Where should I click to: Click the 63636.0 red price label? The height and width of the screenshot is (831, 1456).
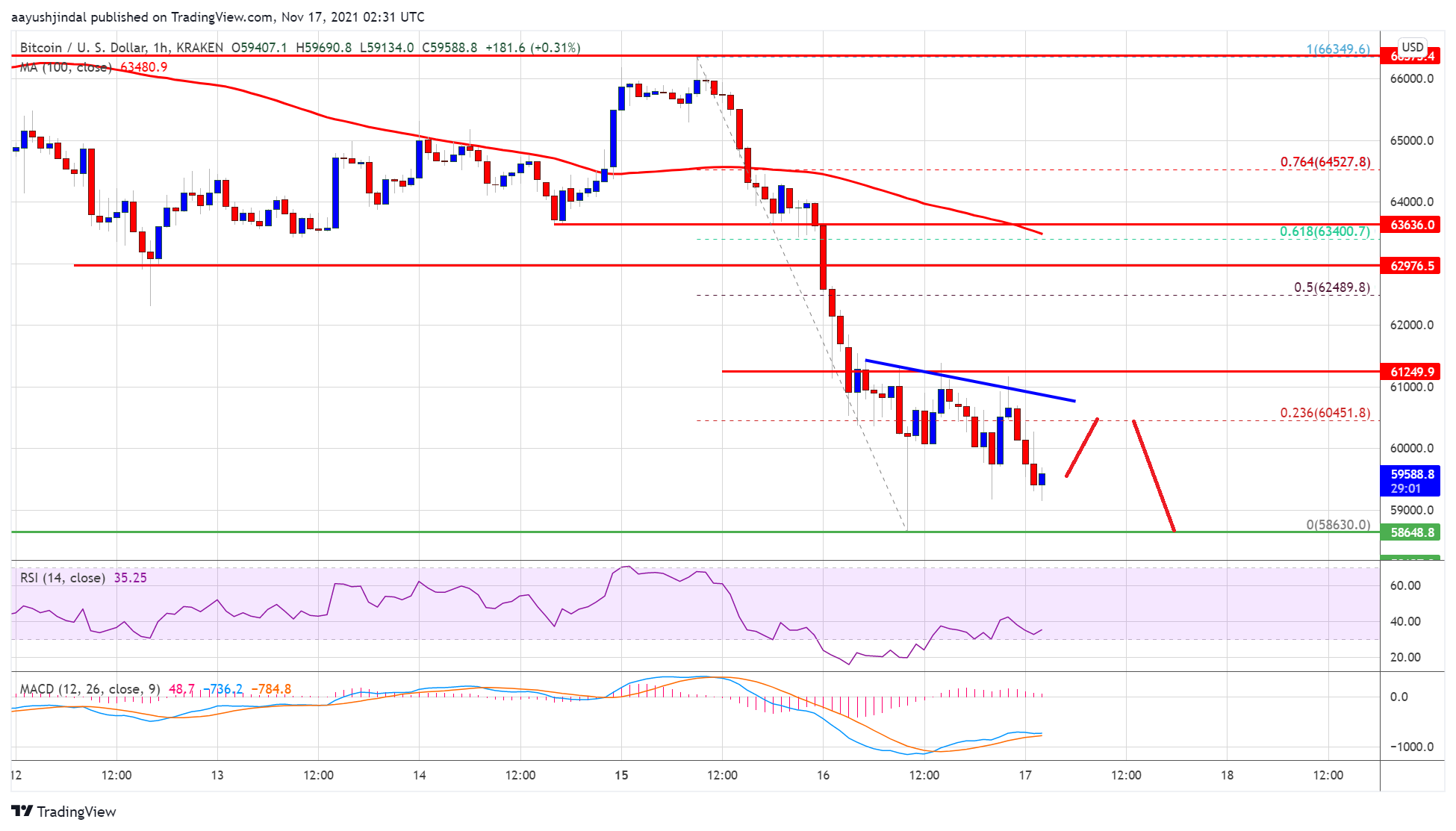point(1410,225)
